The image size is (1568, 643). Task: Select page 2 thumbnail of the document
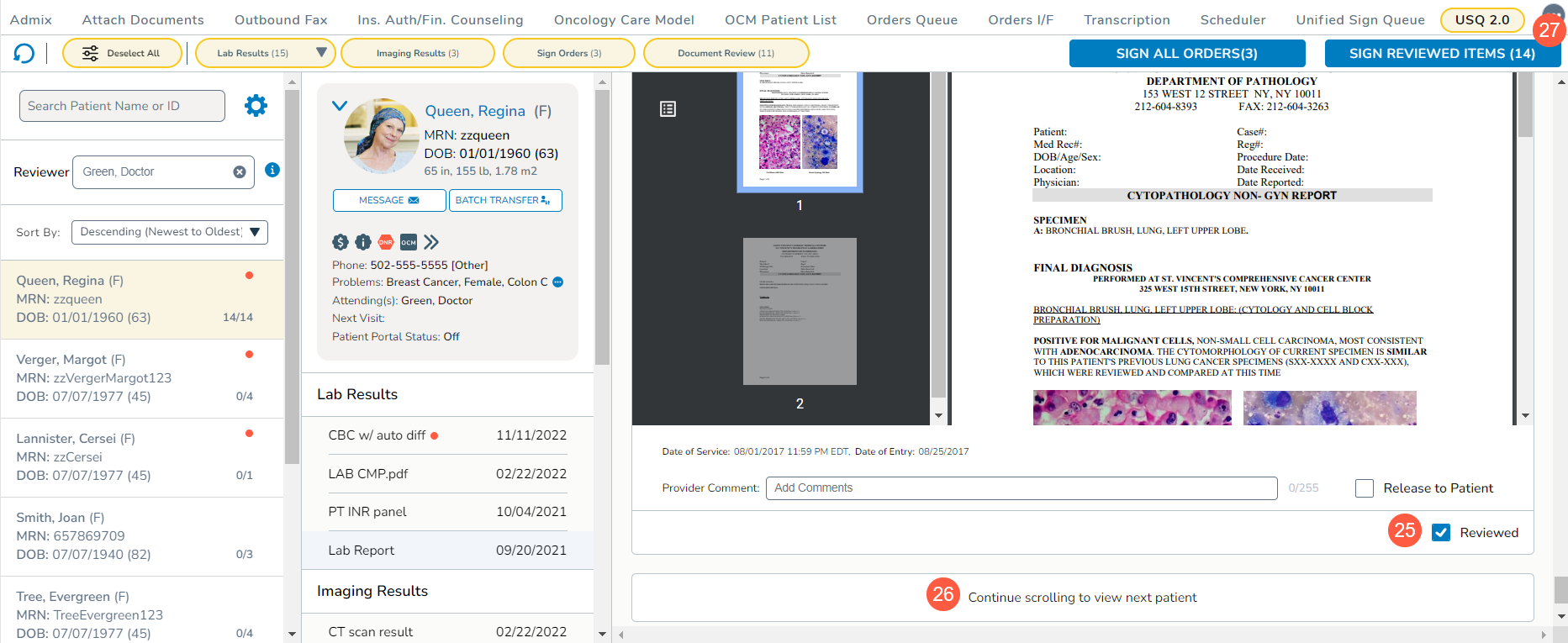coord(800,312)
